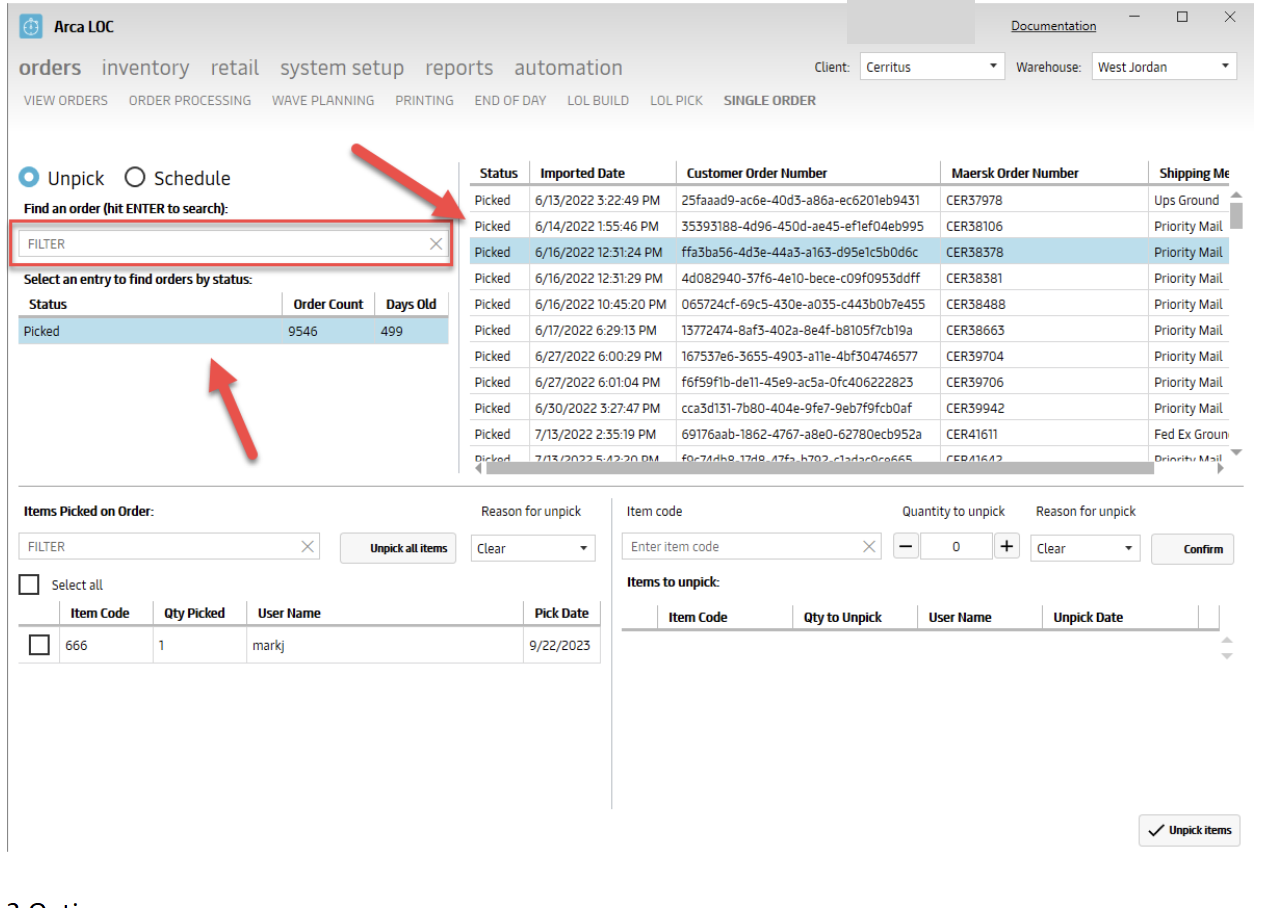
Task: Tick the checkbox for item code 666
Action: [39, 646]
